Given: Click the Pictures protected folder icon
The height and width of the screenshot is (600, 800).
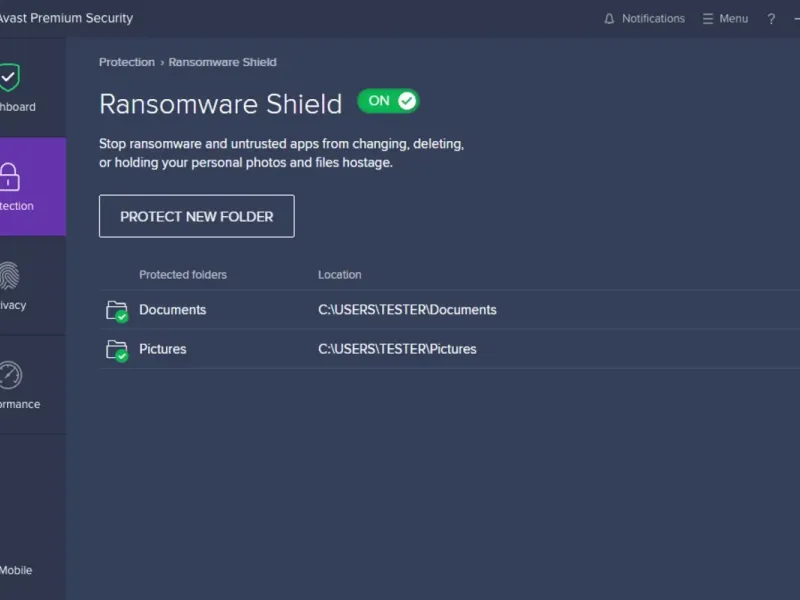Looking at the screenshot, I should pos(117,351).
